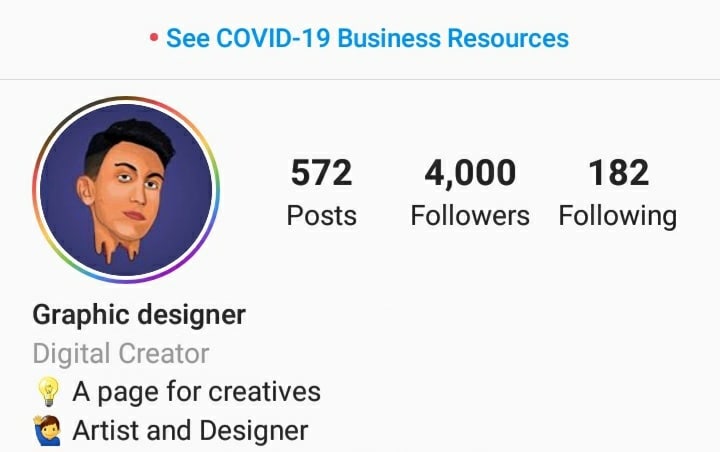Click the word 'Resources' in blue banner
The image size is (720, 452).
pyautogui.click(x=508, y=38)
